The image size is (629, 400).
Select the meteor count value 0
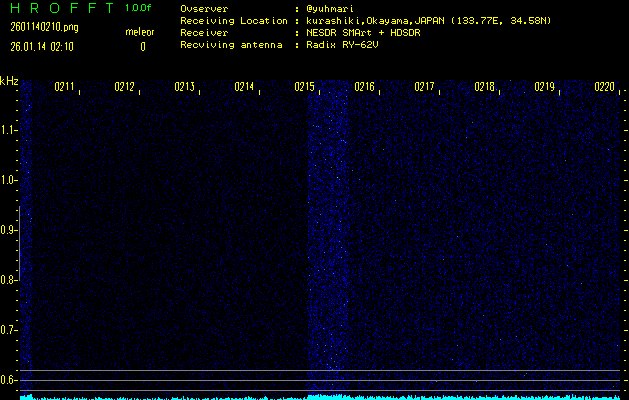(x=143, y=47)
